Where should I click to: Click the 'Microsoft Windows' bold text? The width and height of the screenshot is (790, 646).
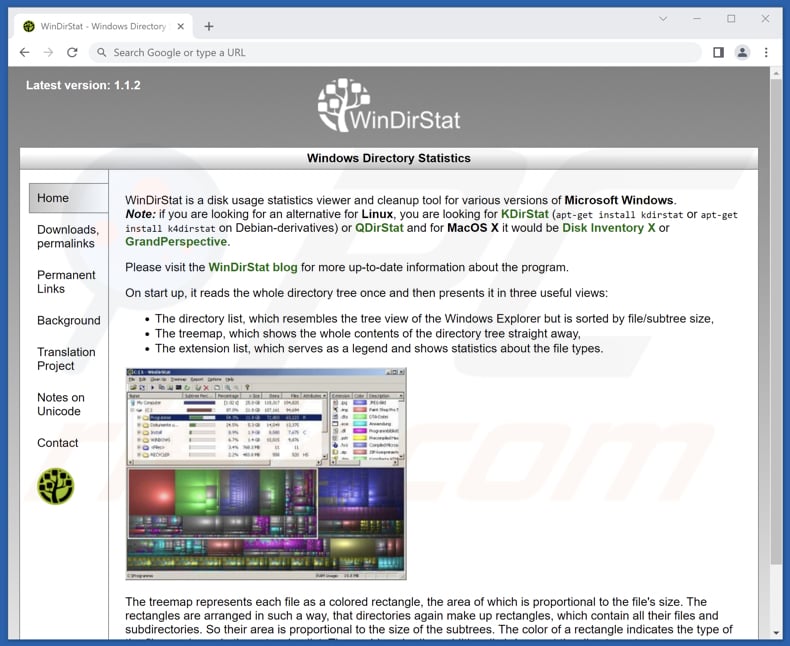tap(619, 200)
